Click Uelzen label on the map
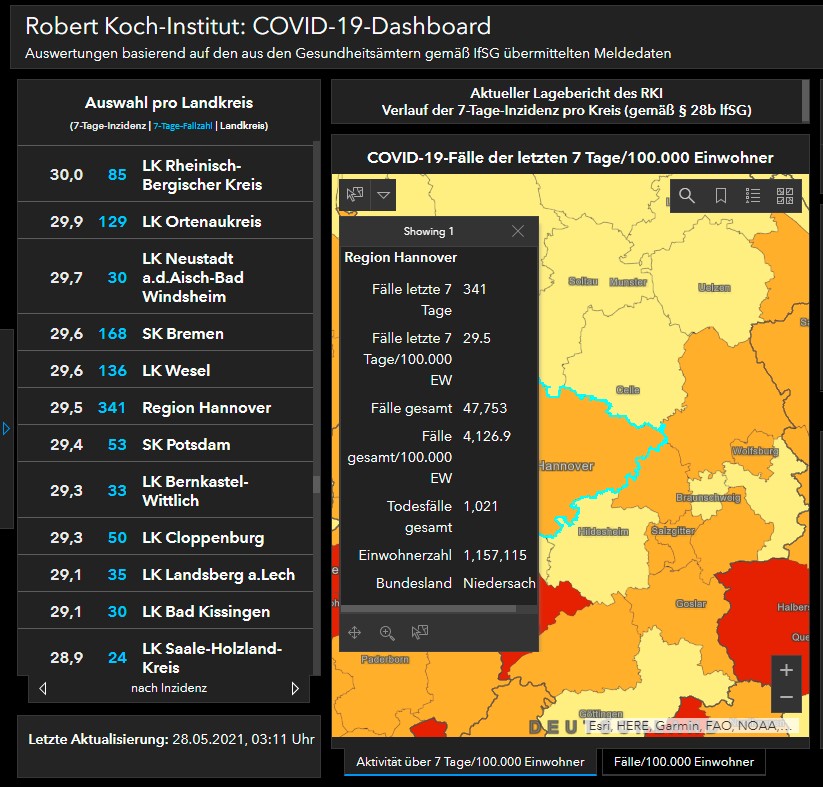The image size is (823, 787). [714, 287]
